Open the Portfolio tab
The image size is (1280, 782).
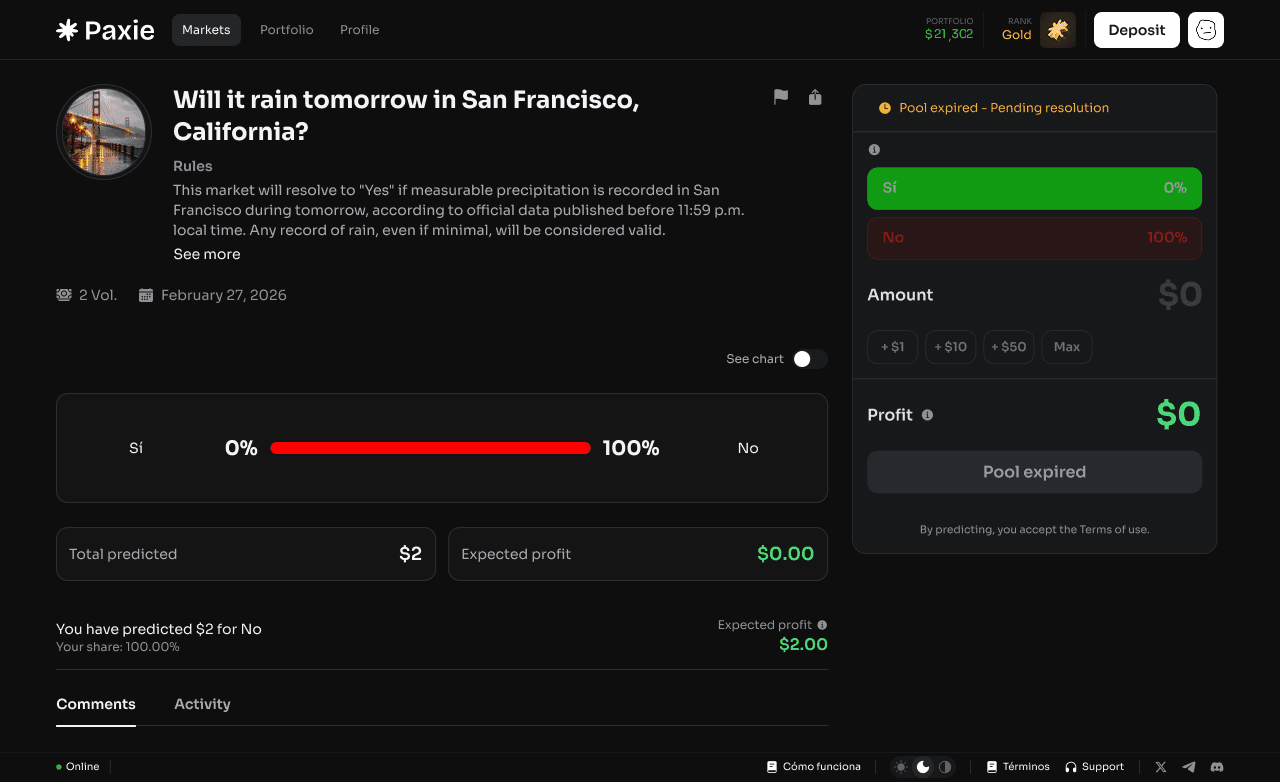click(x=287, y=30)
